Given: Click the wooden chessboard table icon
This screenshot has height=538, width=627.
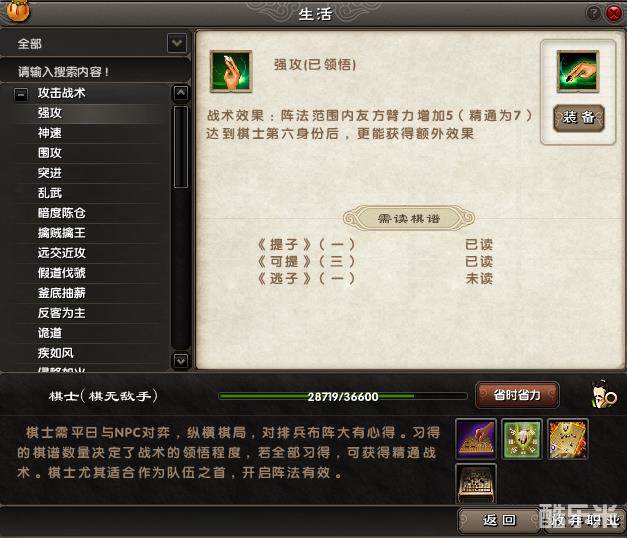Looking at the screenshot, I should (x=476, y=484).
